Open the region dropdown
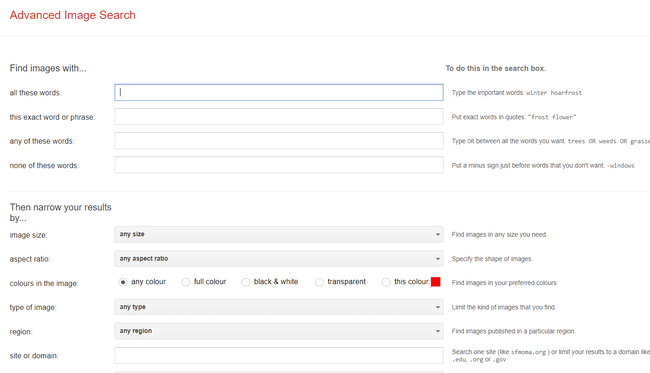The width and height of the screenshot is (650, 373). (x=279, y=331)
